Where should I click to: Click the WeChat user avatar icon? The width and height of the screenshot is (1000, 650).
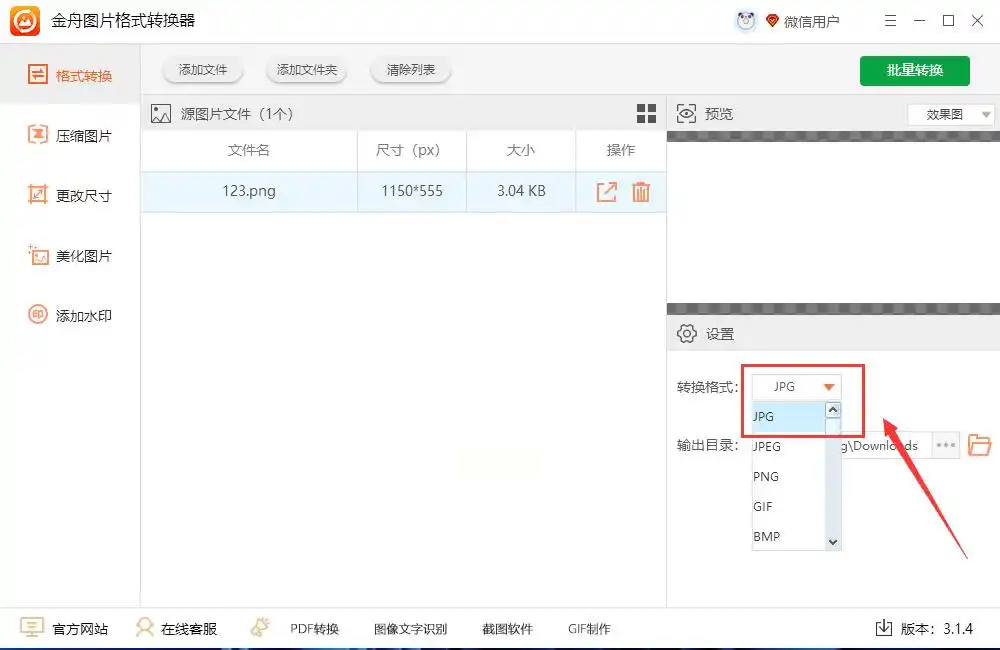click(x=746, y=21)
